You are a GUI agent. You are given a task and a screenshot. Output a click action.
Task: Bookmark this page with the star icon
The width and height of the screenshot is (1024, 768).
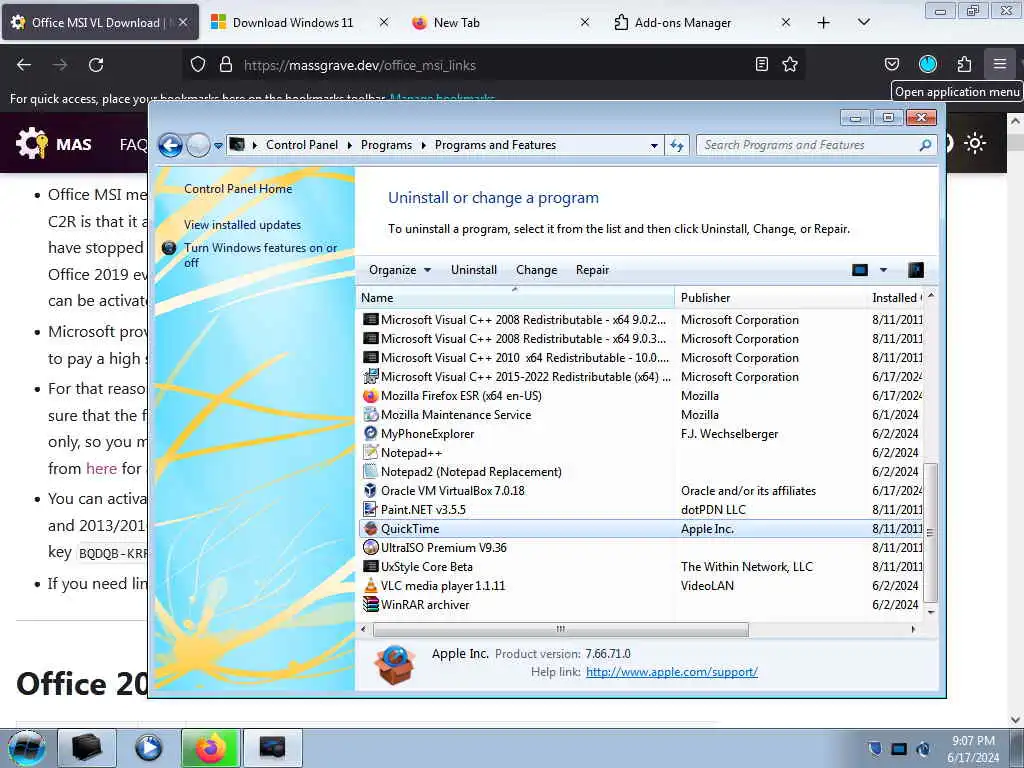pyautogui.click(x=790, y=64)
